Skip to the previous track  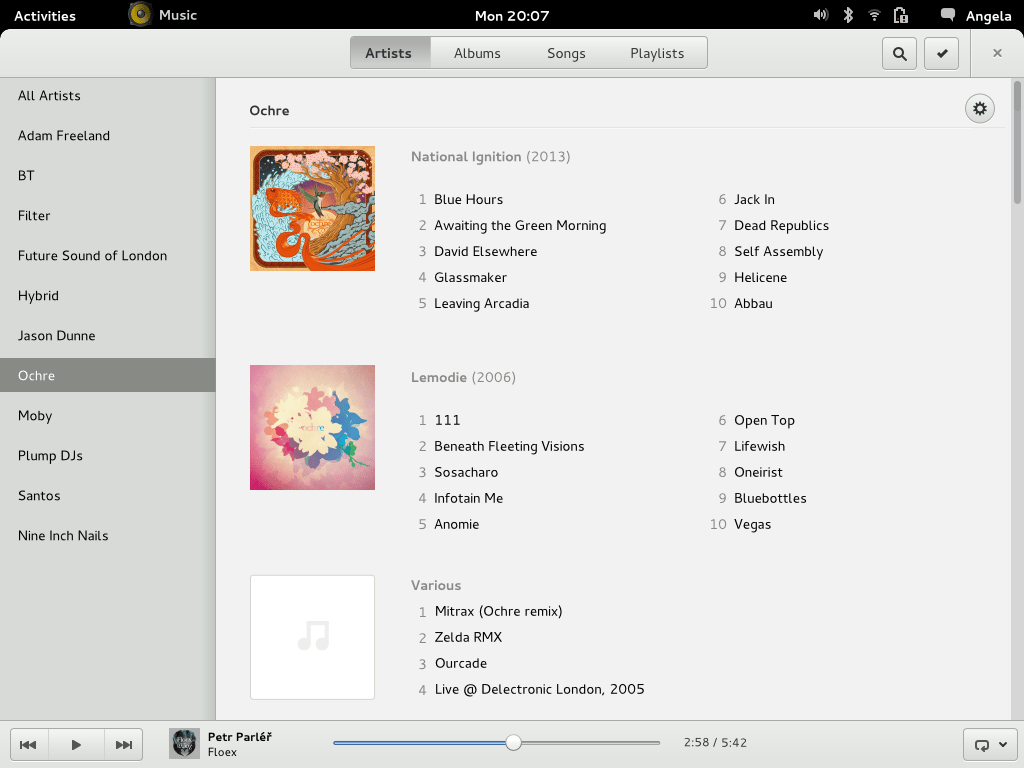click(x=28, y=744)
